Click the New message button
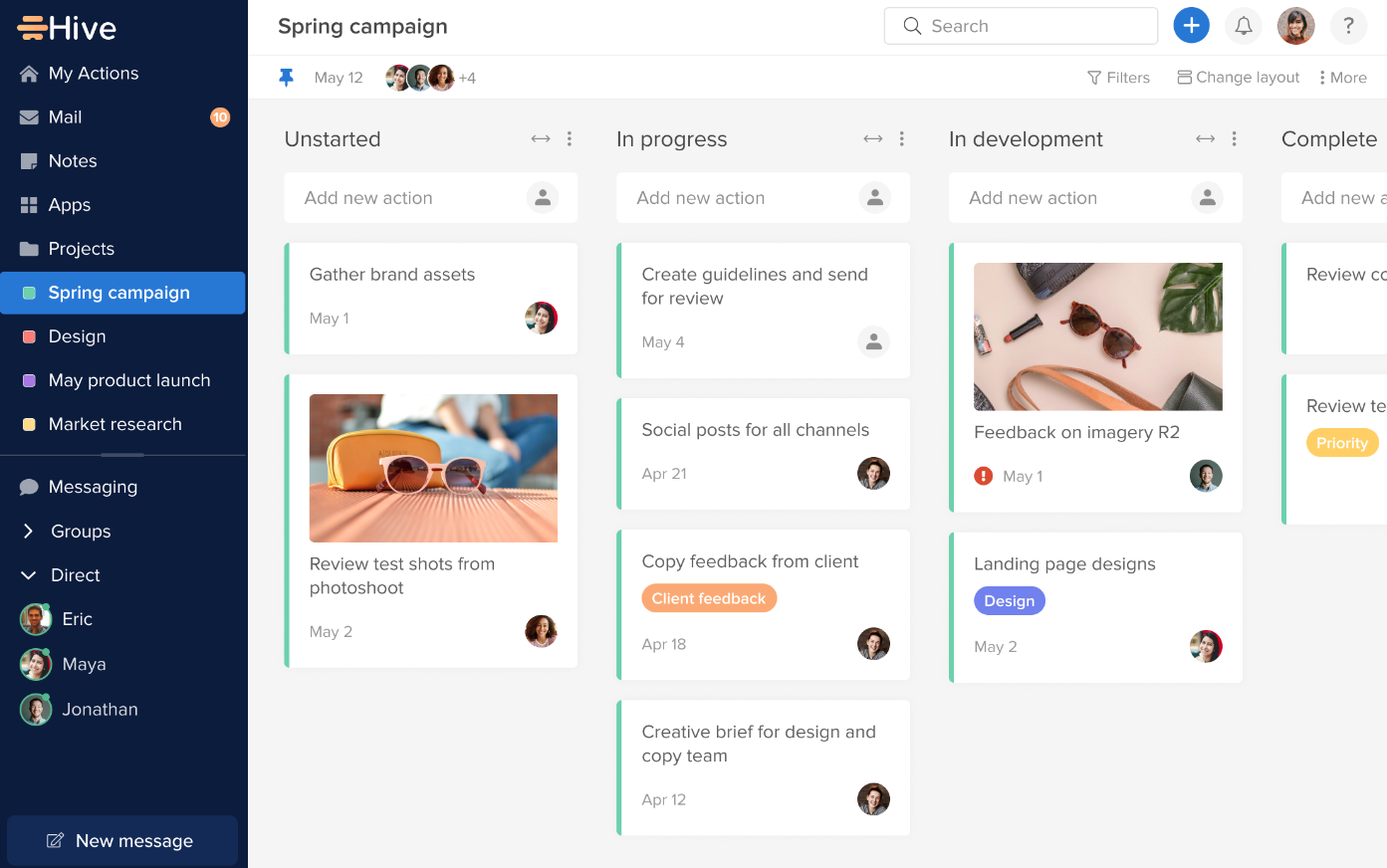 click(122, 841)
